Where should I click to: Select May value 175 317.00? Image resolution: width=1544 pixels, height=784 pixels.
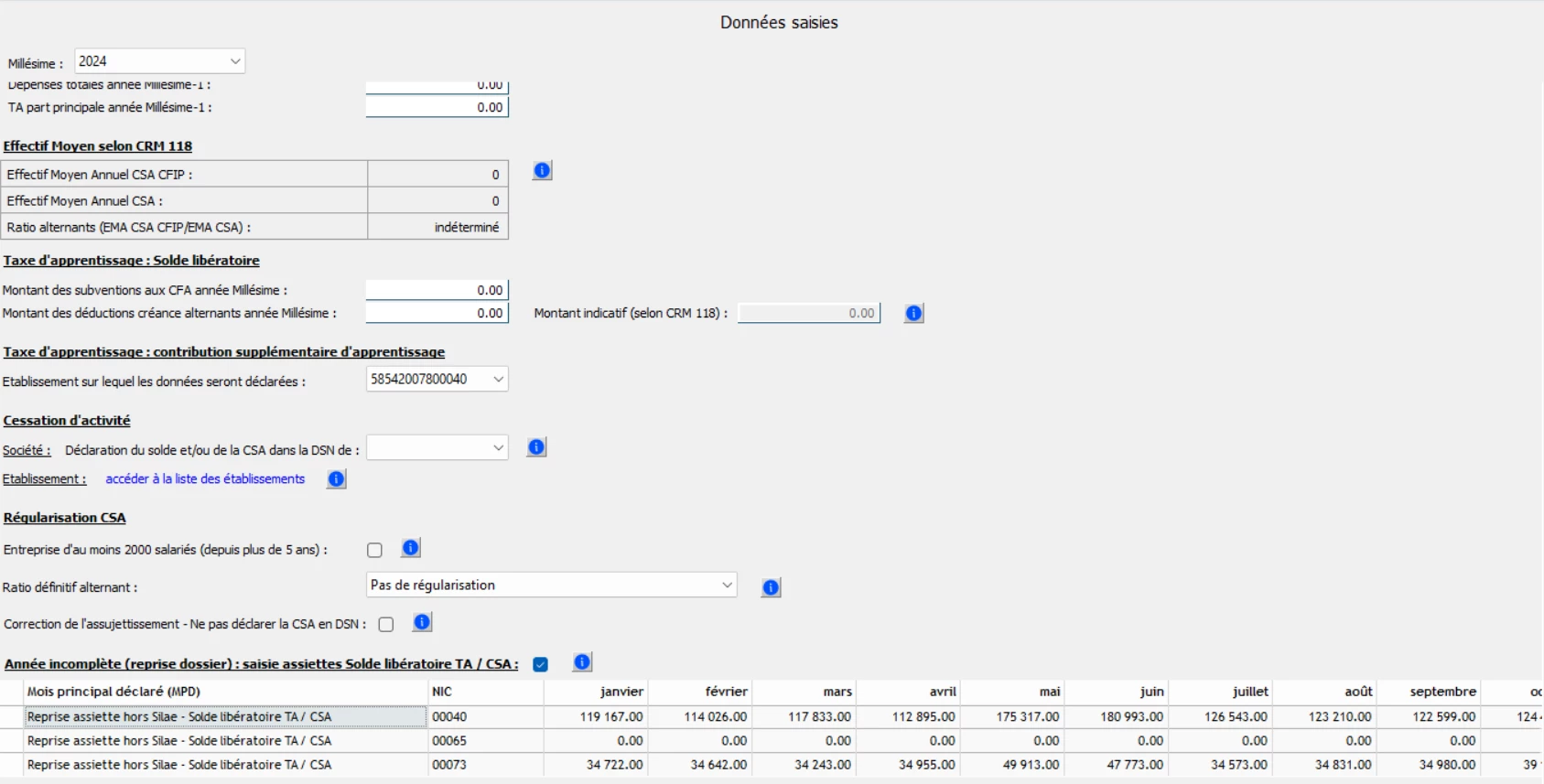coord(1013,716)
